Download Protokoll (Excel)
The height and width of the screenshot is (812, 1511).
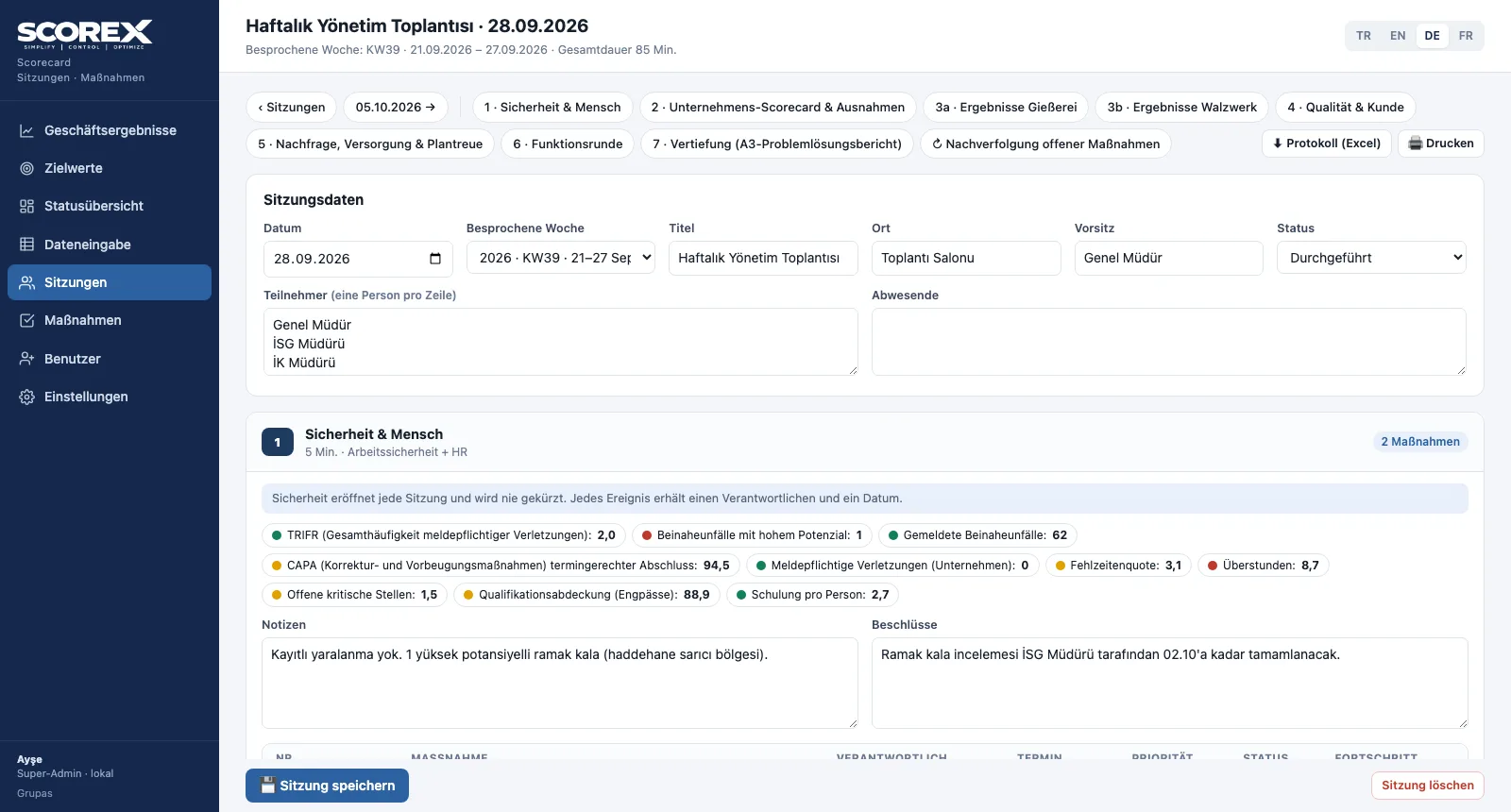click(x=1327, y=144)
